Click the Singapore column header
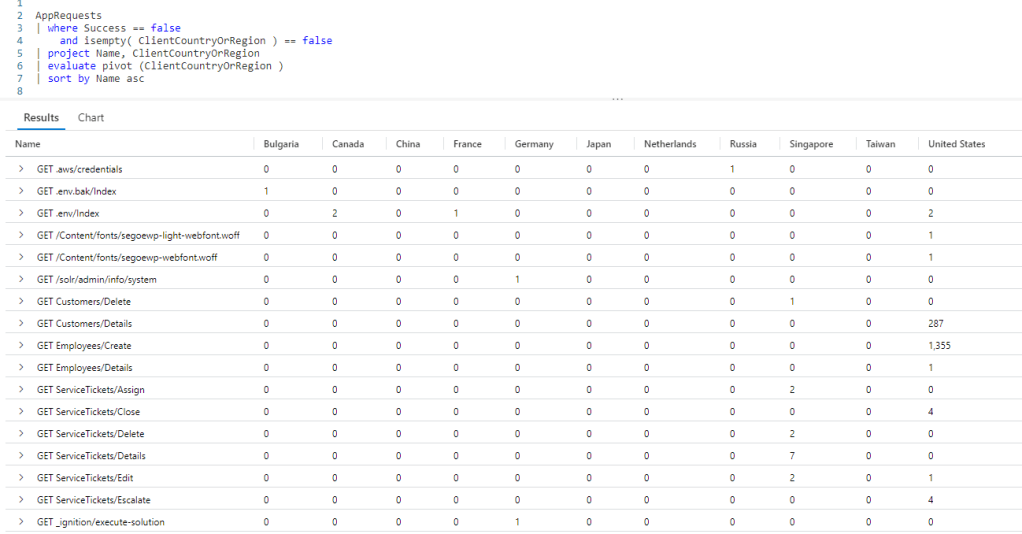 [x=810, y=144]
